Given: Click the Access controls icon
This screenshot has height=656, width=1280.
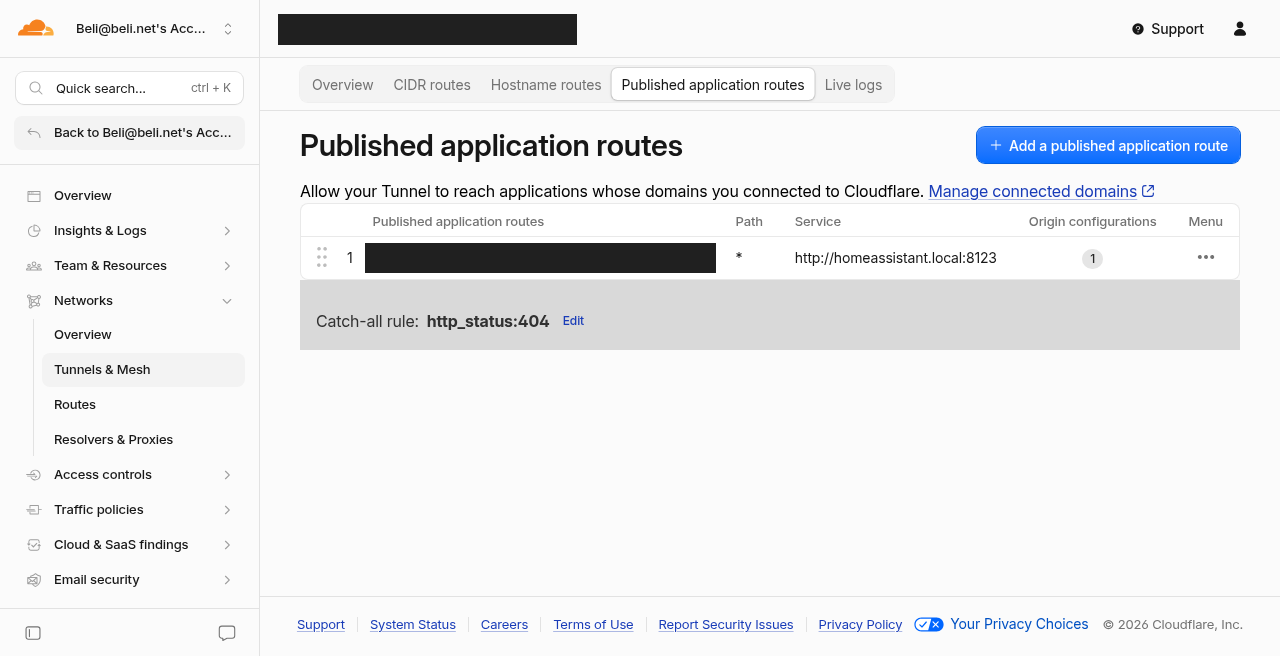Looking at the screenshot, I should [34, 475].
